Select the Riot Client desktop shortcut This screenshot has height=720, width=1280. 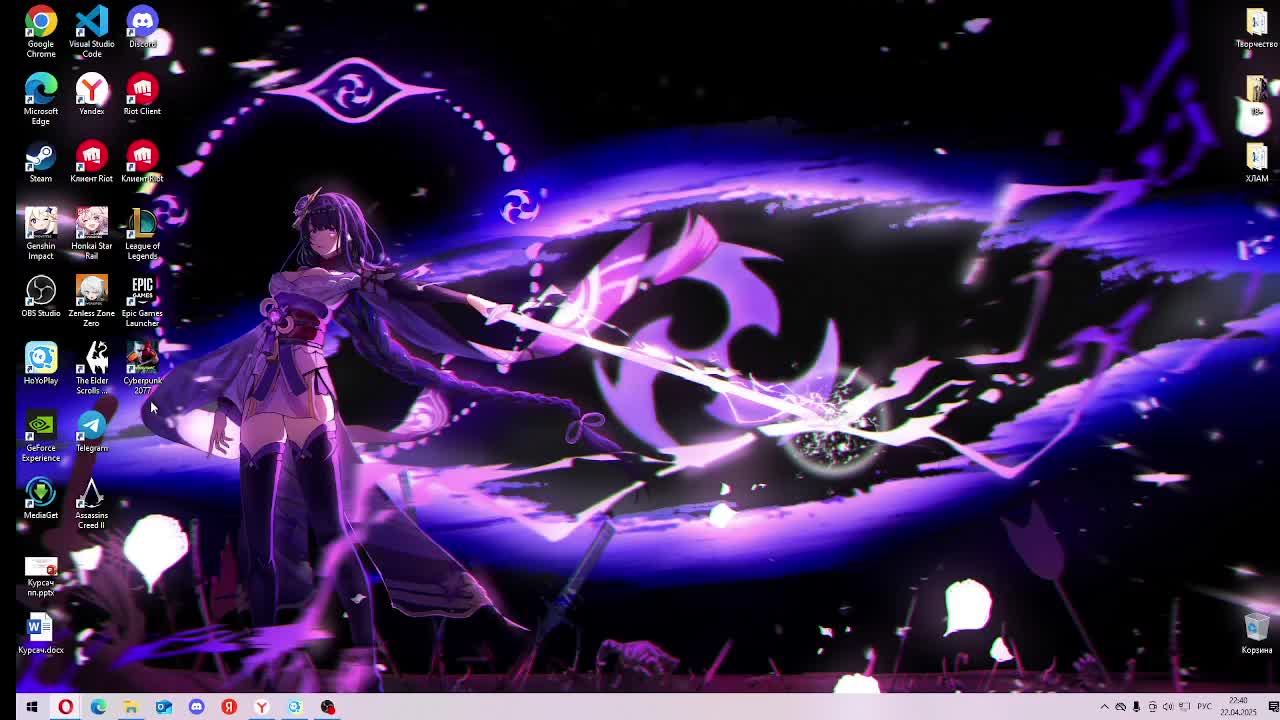142,94
